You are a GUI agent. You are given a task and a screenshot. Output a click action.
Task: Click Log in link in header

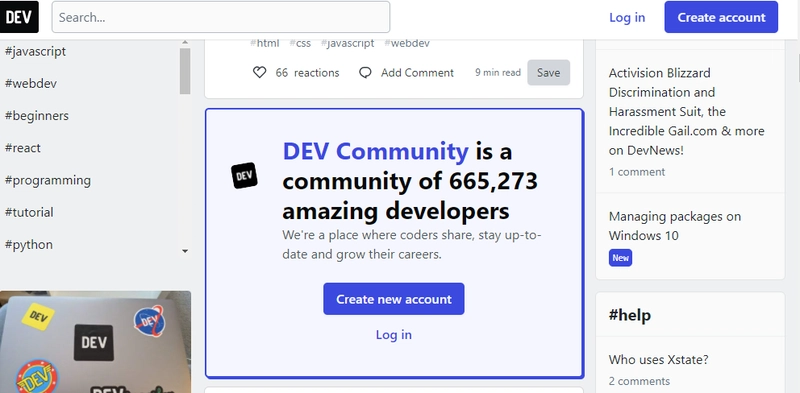click(x=627, y=17)
